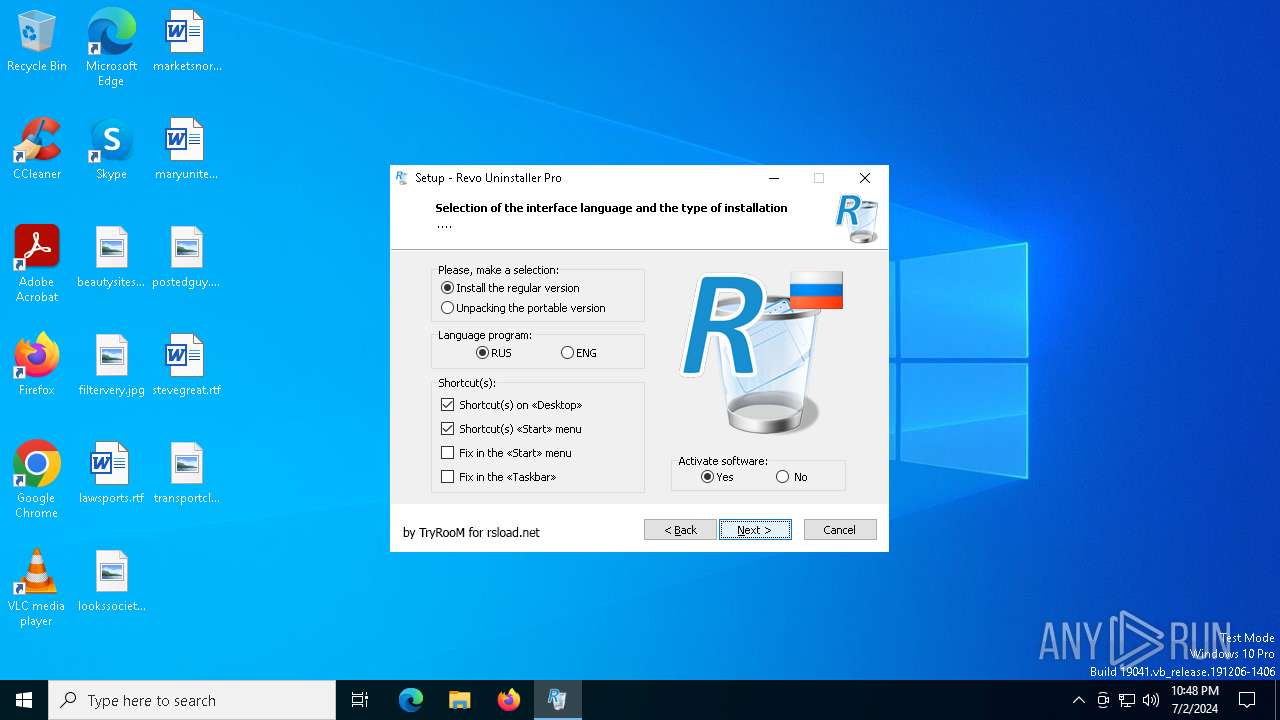Open Microsoft Edge desktop shortcut
This screenshot has width=1280, height=720.
pos(111,48)
